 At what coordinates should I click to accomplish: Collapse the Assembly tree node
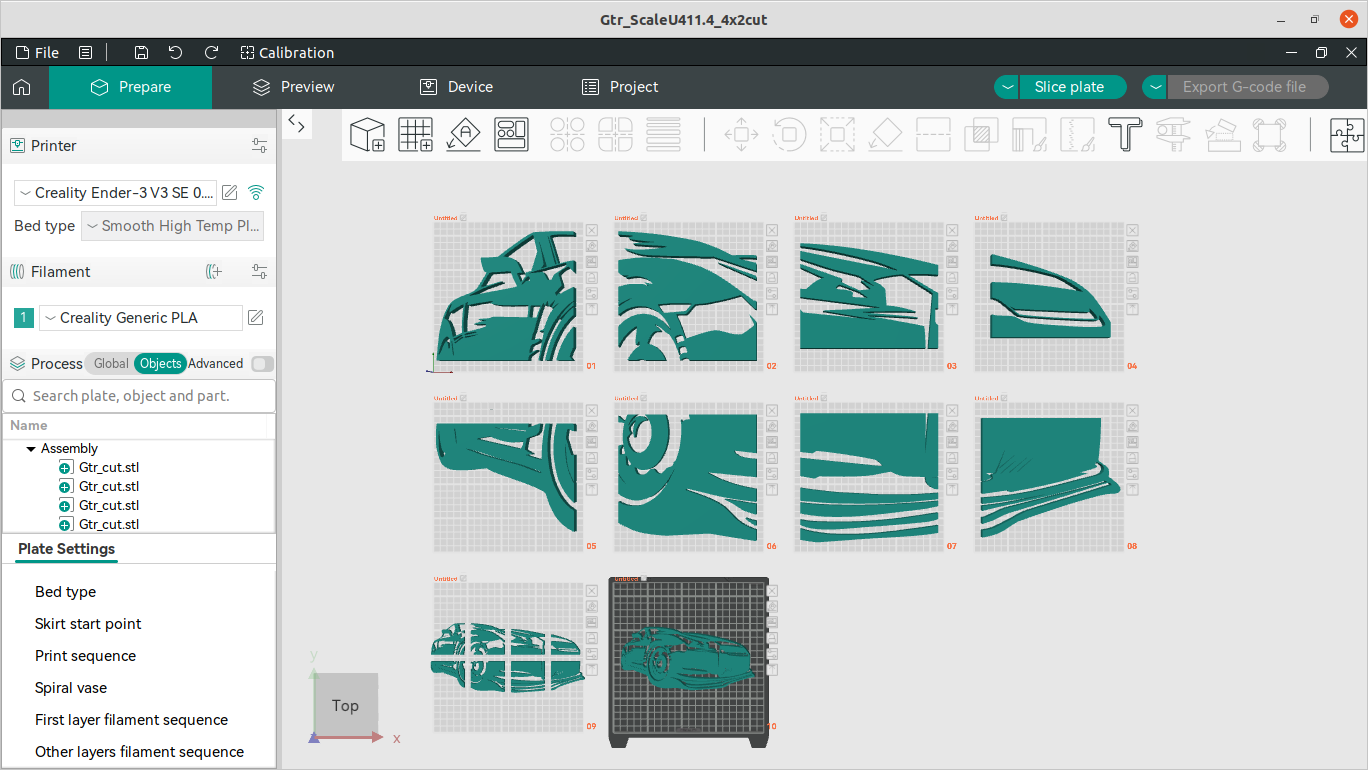point(31,449)
